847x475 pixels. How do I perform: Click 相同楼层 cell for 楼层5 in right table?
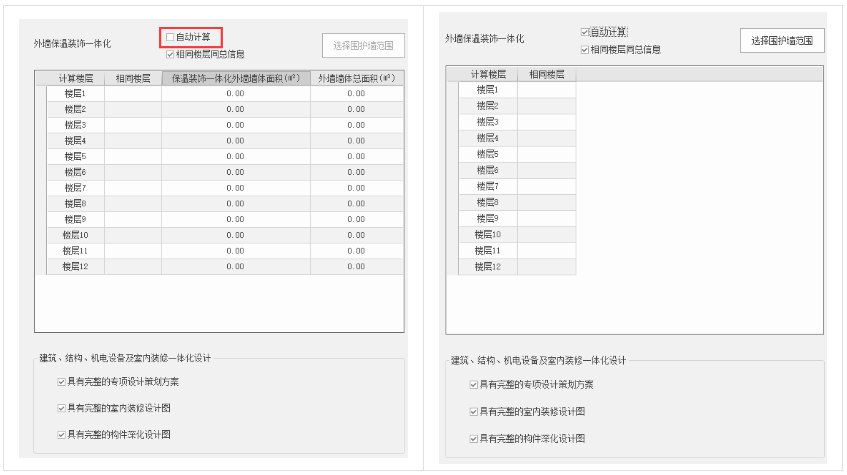(x=547, y=154)
